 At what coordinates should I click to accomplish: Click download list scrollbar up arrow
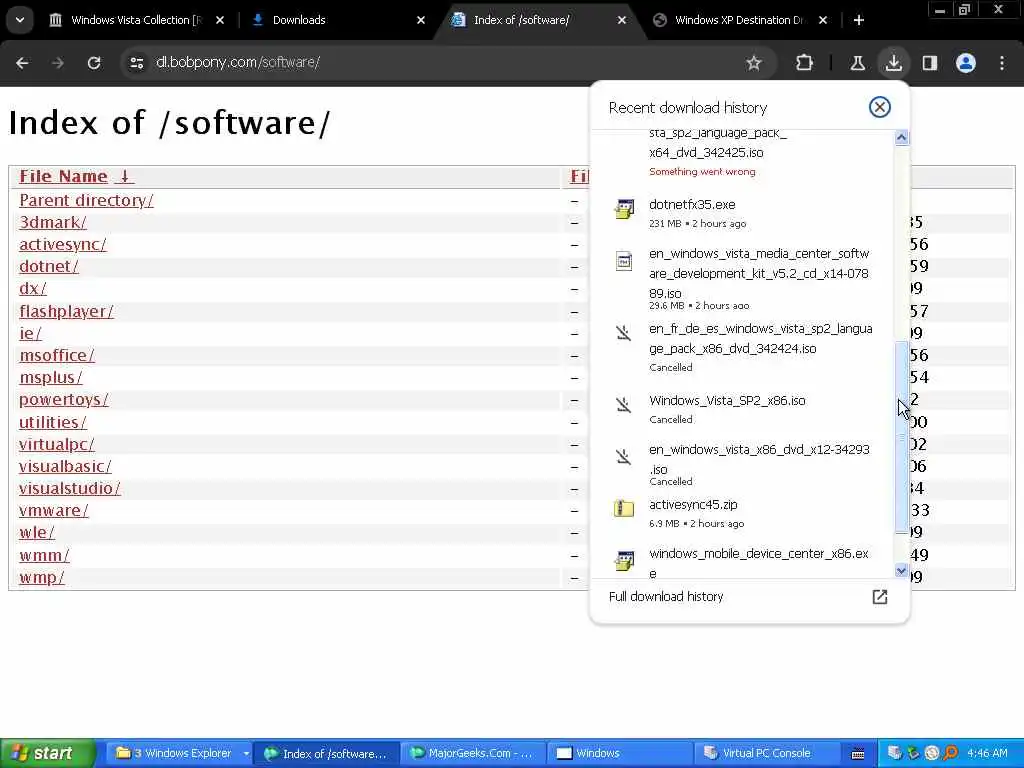tap(901, 137)
